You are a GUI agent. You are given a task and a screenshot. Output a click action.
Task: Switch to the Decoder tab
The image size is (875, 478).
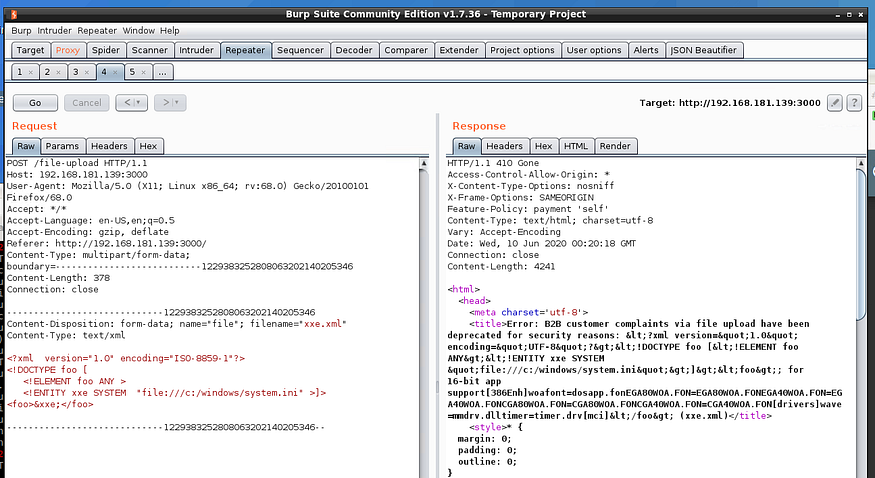tap(354, 50)
